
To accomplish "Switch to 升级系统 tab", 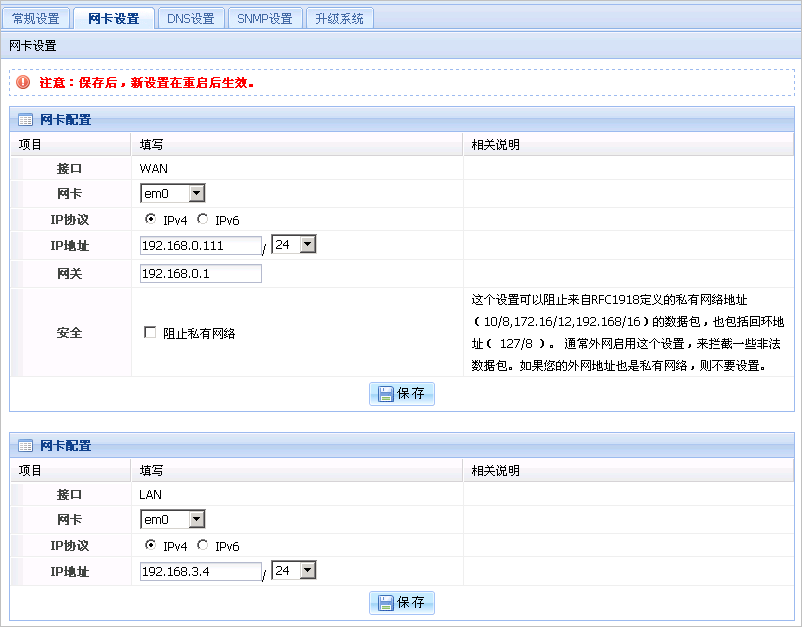I will [340, 19].
